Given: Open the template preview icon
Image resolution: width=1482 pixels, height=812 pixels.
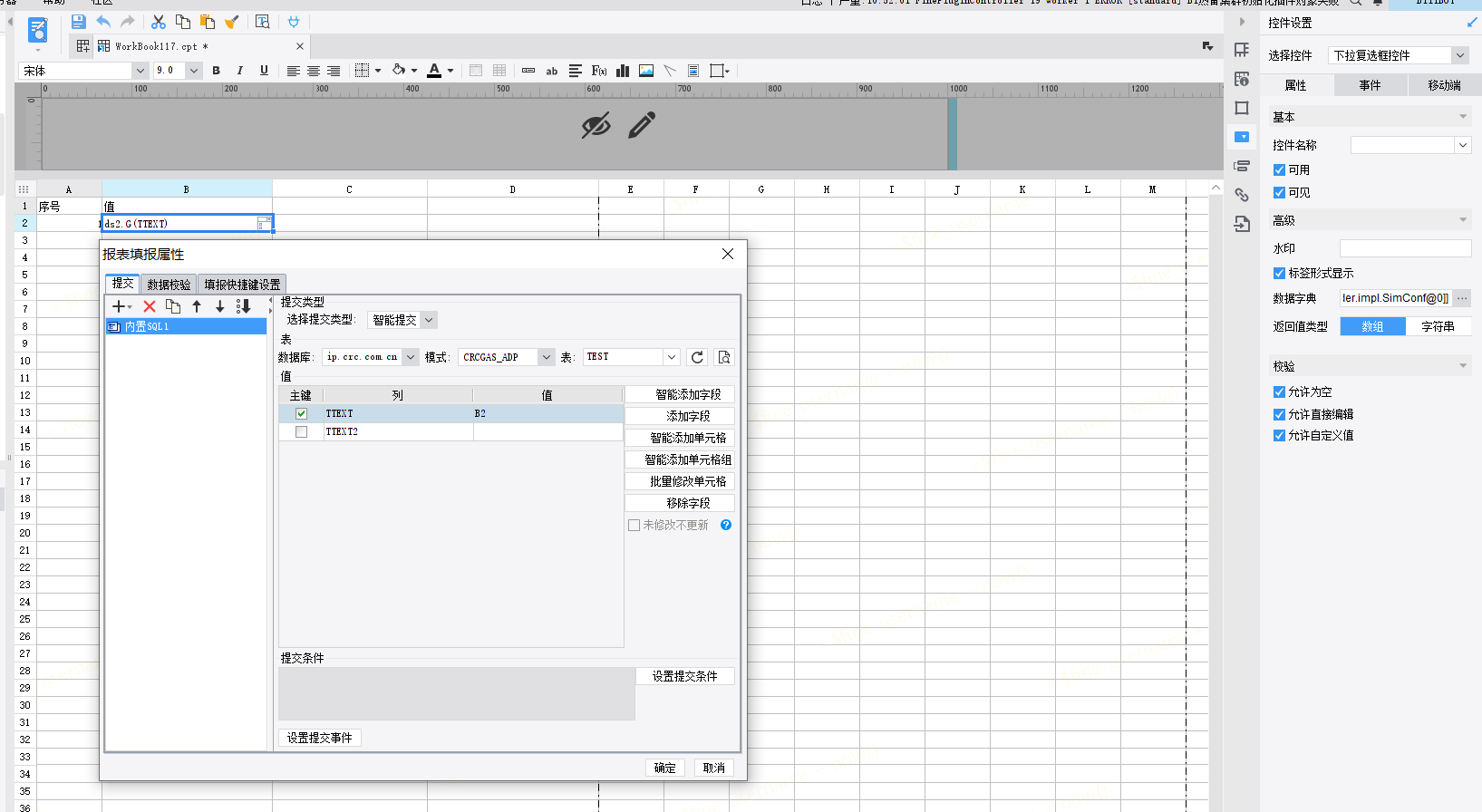Looking at the screenshot, I should 262,22.
